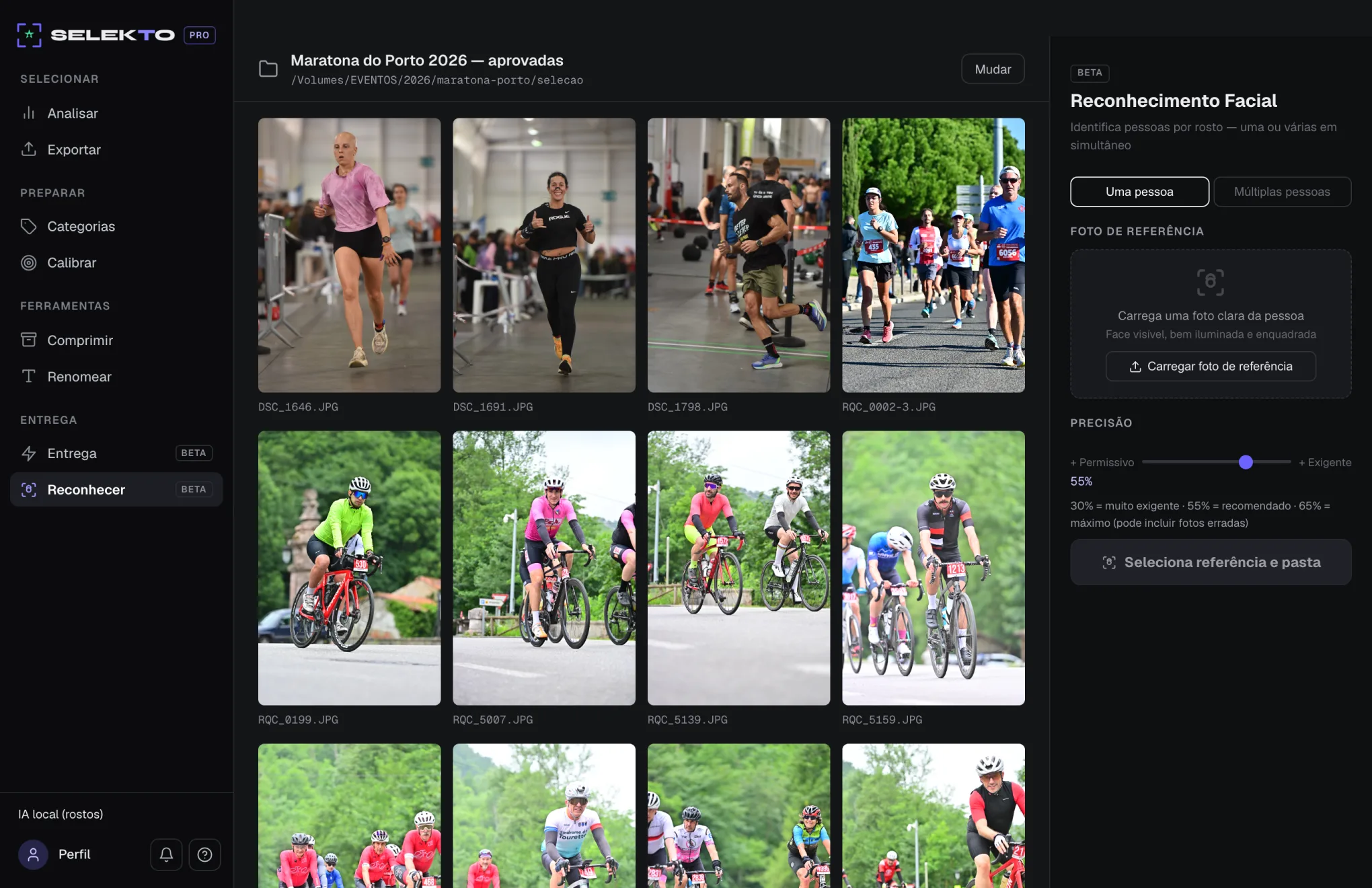Select the Categorias tag icon
Screen dimensions: 1372x888
click(x=28, y=227)
